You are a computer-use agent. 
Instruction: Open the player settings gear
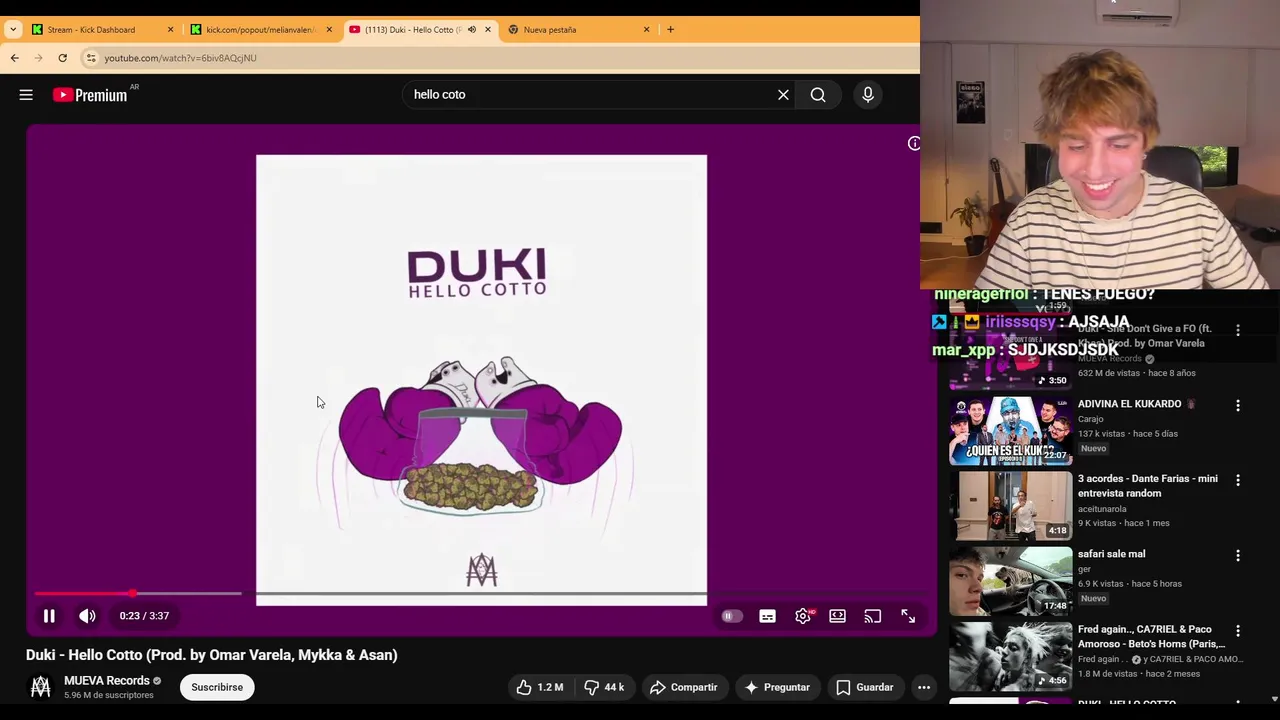pos(803,616)
